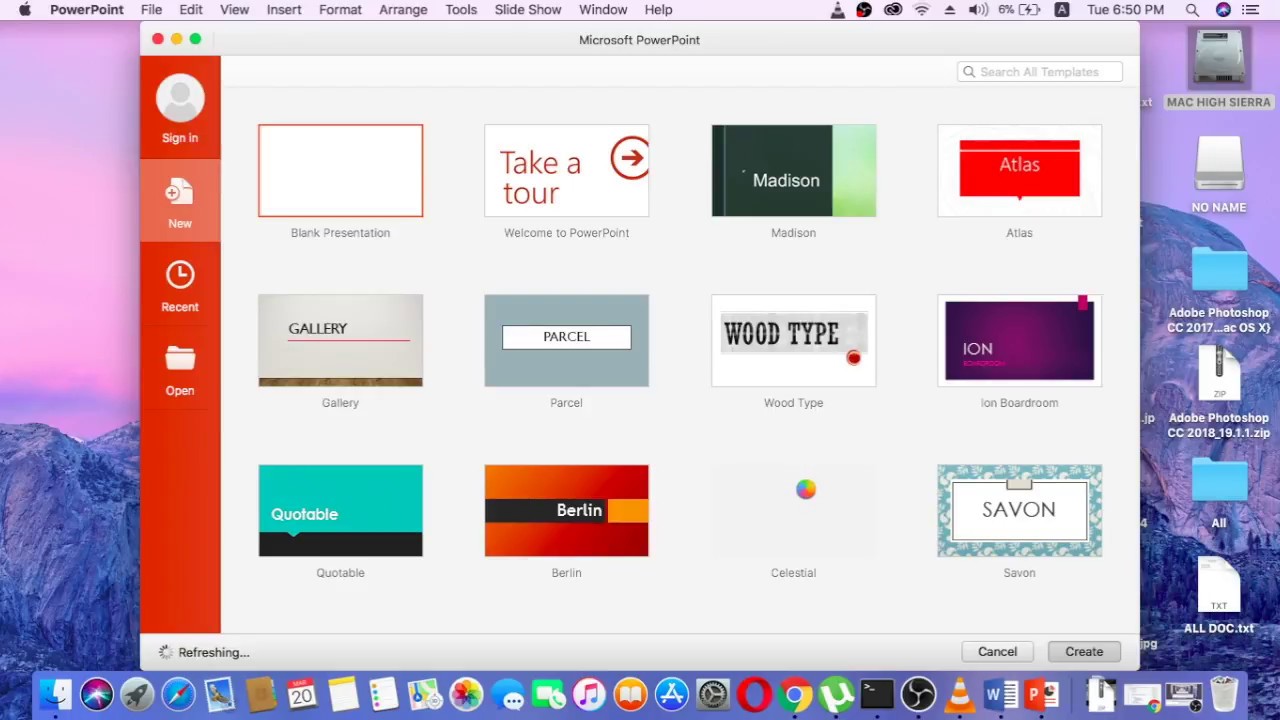Click the Cancel button
Viewport: 1280px width, 720px height.
click(x=997, y=652)
